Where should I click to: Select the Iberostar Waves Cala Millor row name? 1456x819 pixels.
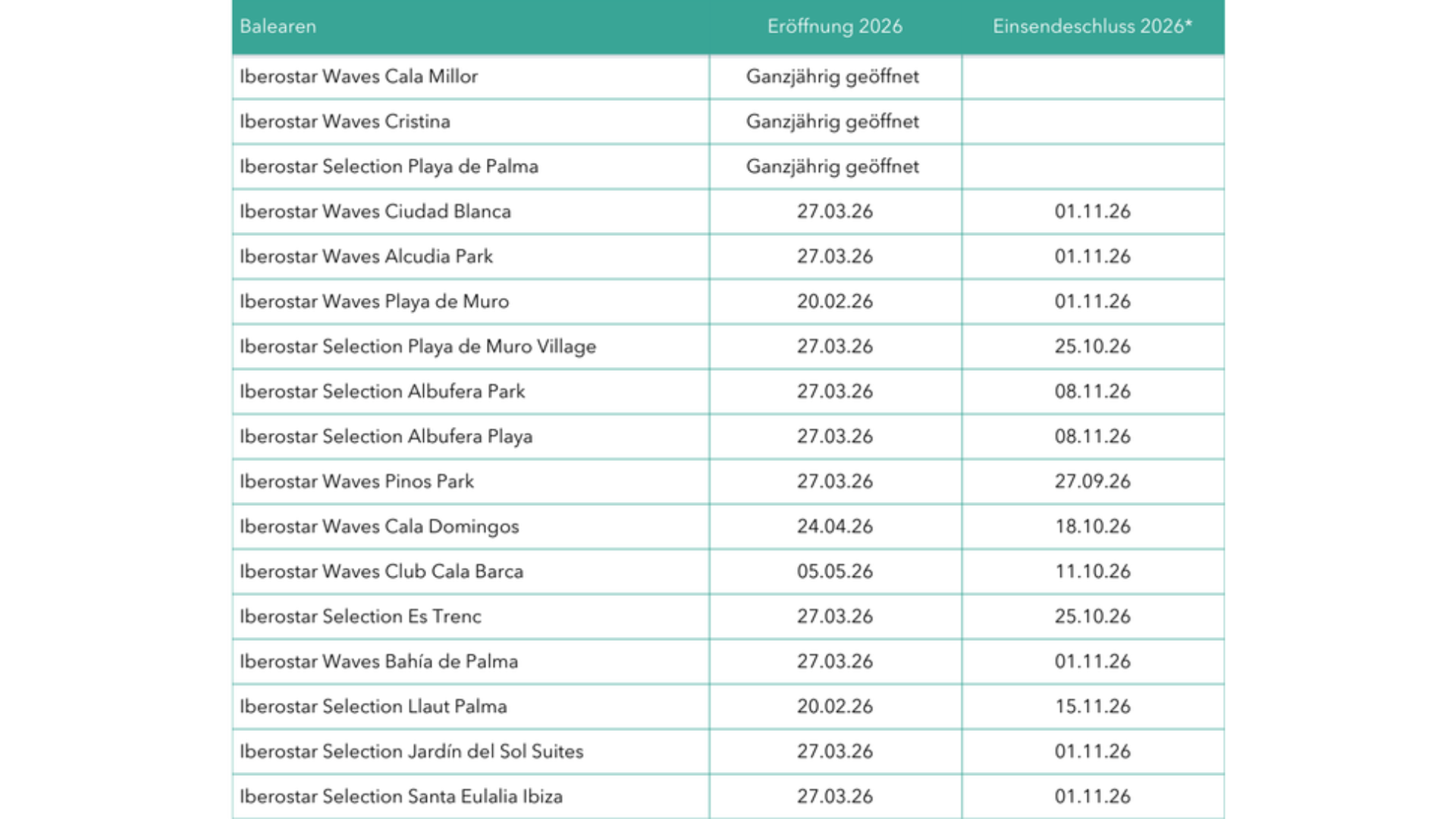(359, 77)
